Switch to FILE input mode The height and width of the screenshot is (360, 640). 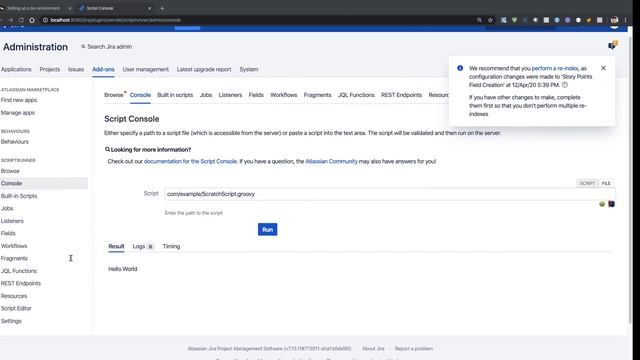click(x=606, y=183)
